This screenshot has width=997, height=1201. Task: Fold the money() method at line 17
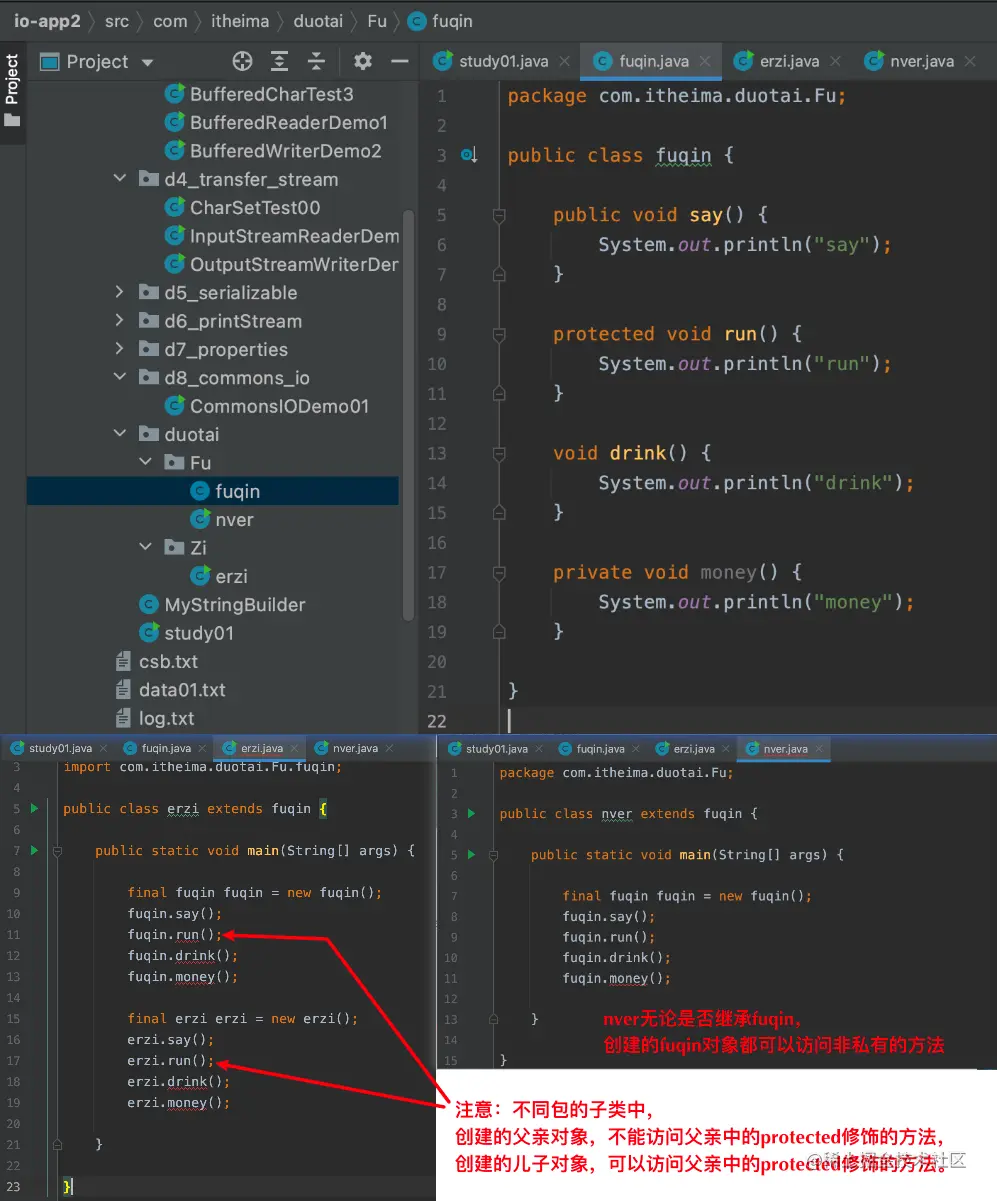497,572
